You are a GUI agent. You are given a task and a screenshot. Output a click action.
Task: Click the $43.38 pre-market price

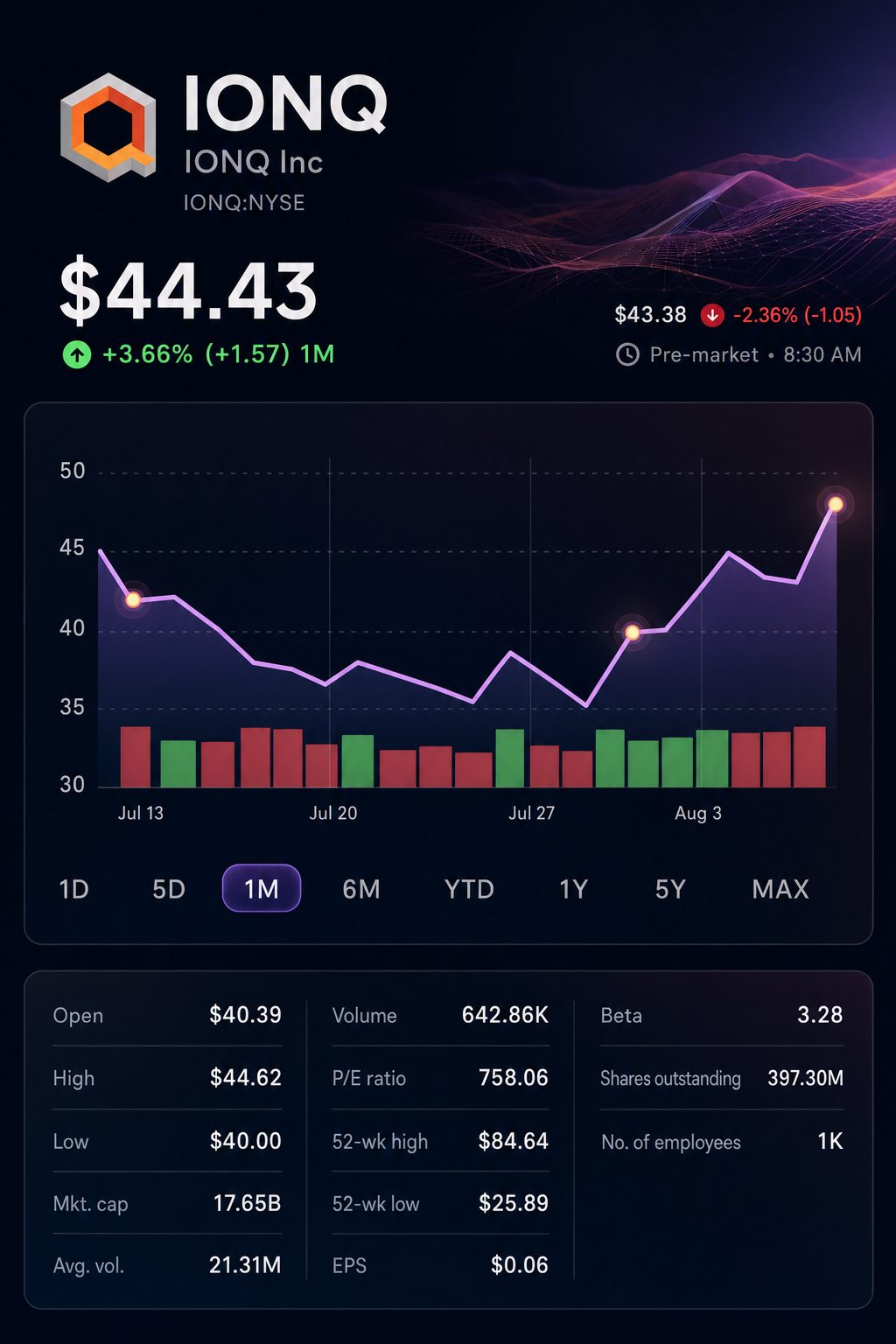pos(650,315)
